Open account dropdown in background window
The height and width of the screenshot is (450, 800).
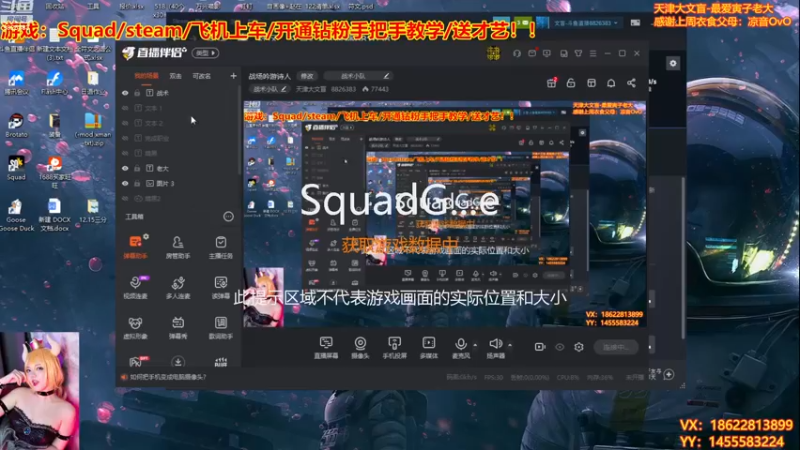click(586, 23)
